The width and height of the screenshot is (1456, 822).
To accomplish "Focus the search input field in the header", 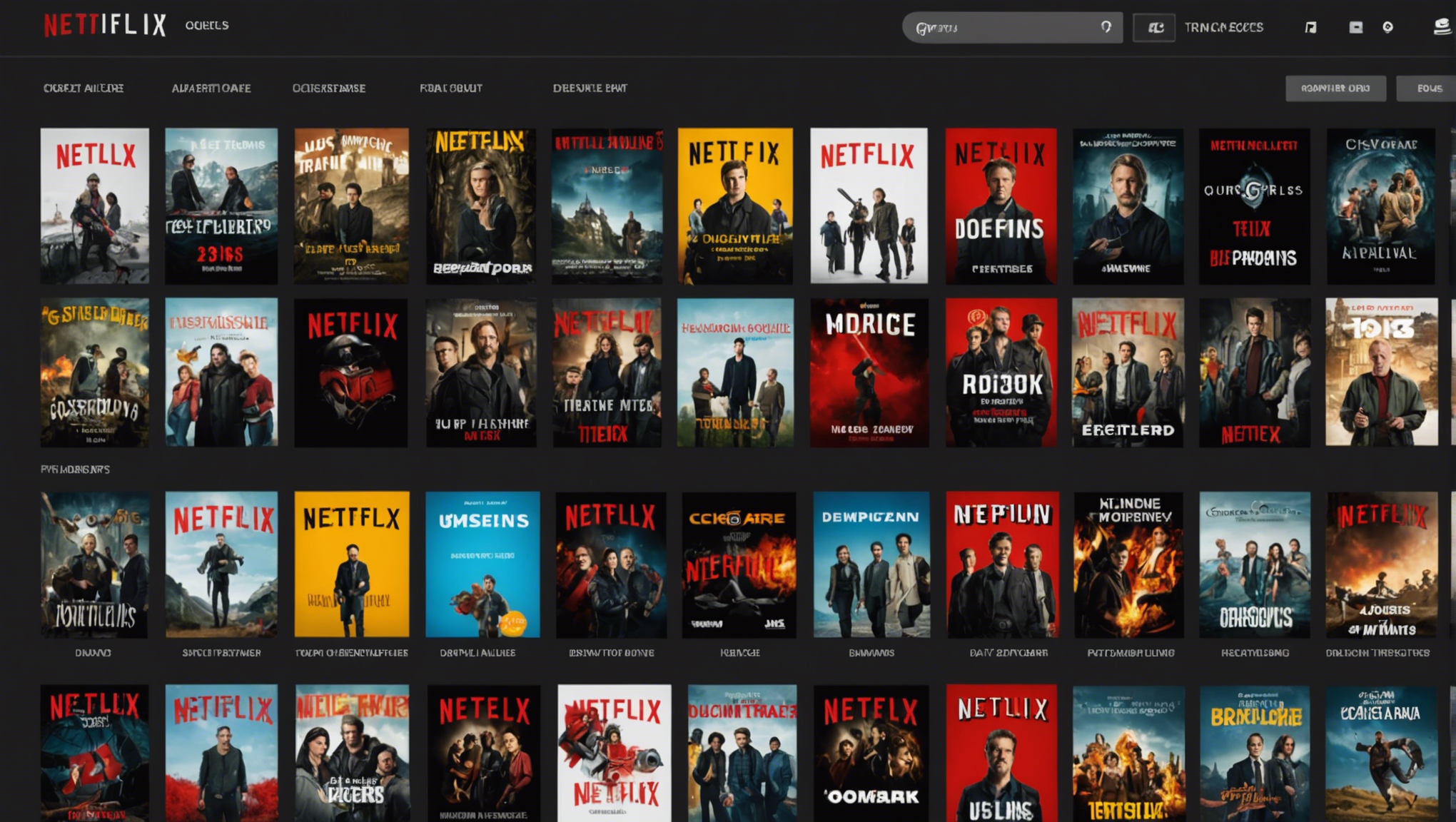I will tap(1012, 28).
